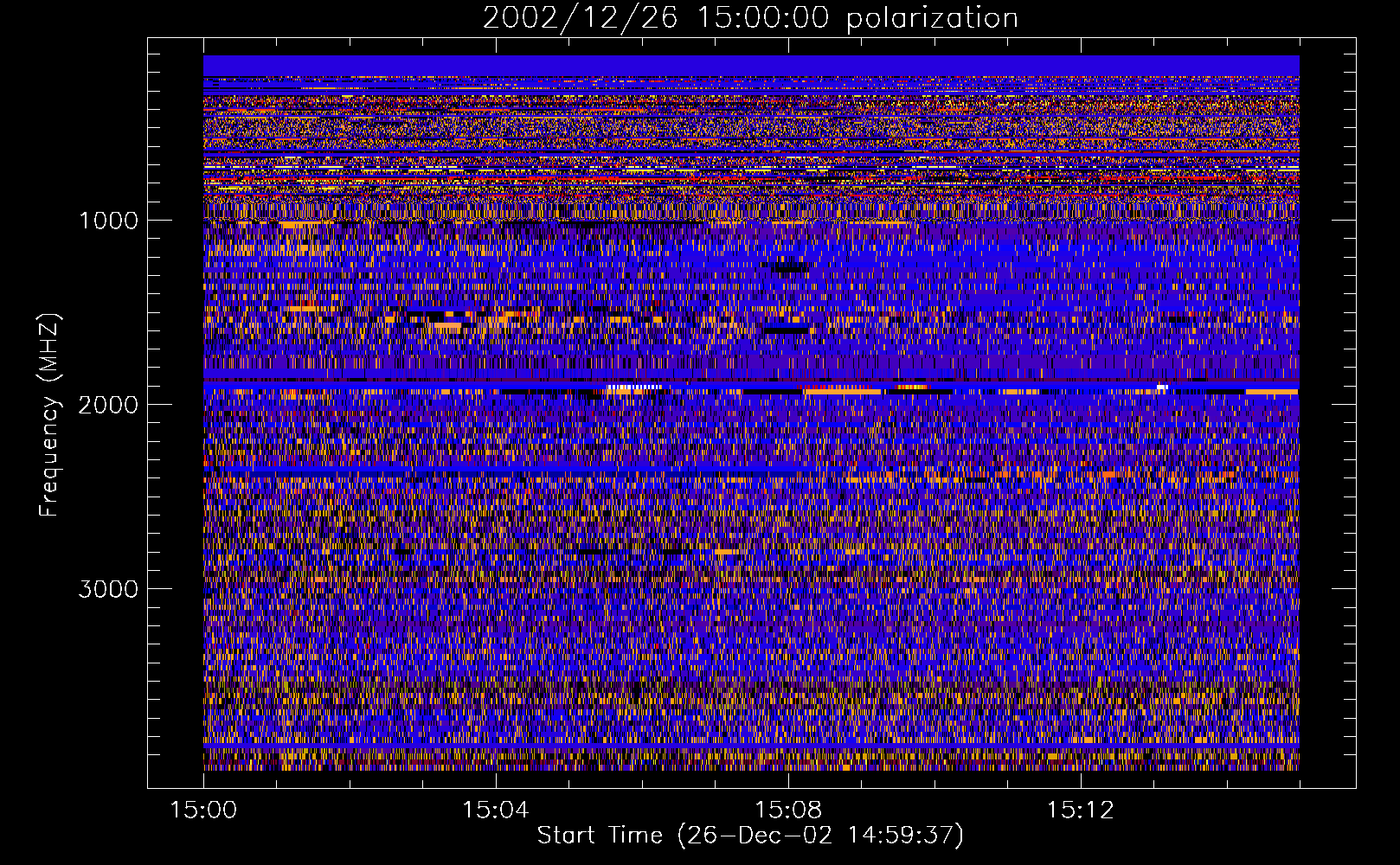Click the 'Frequency (MHZ)' axis label

click(x=49, y=415)
